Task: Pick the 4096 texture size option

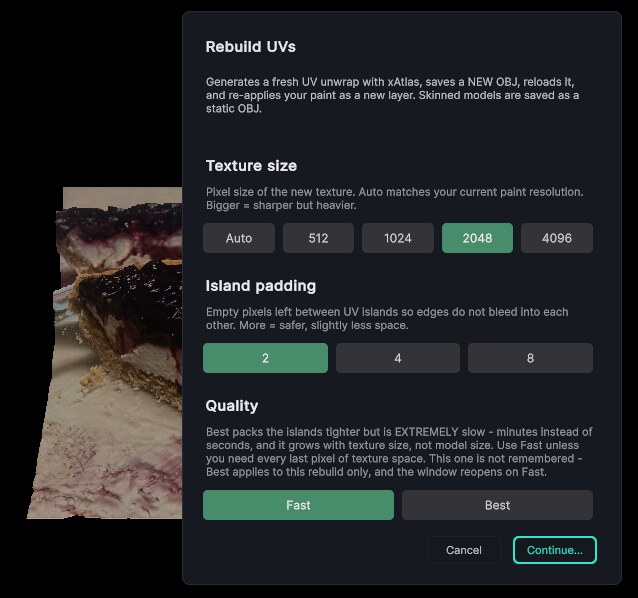Action: [557, 238]
